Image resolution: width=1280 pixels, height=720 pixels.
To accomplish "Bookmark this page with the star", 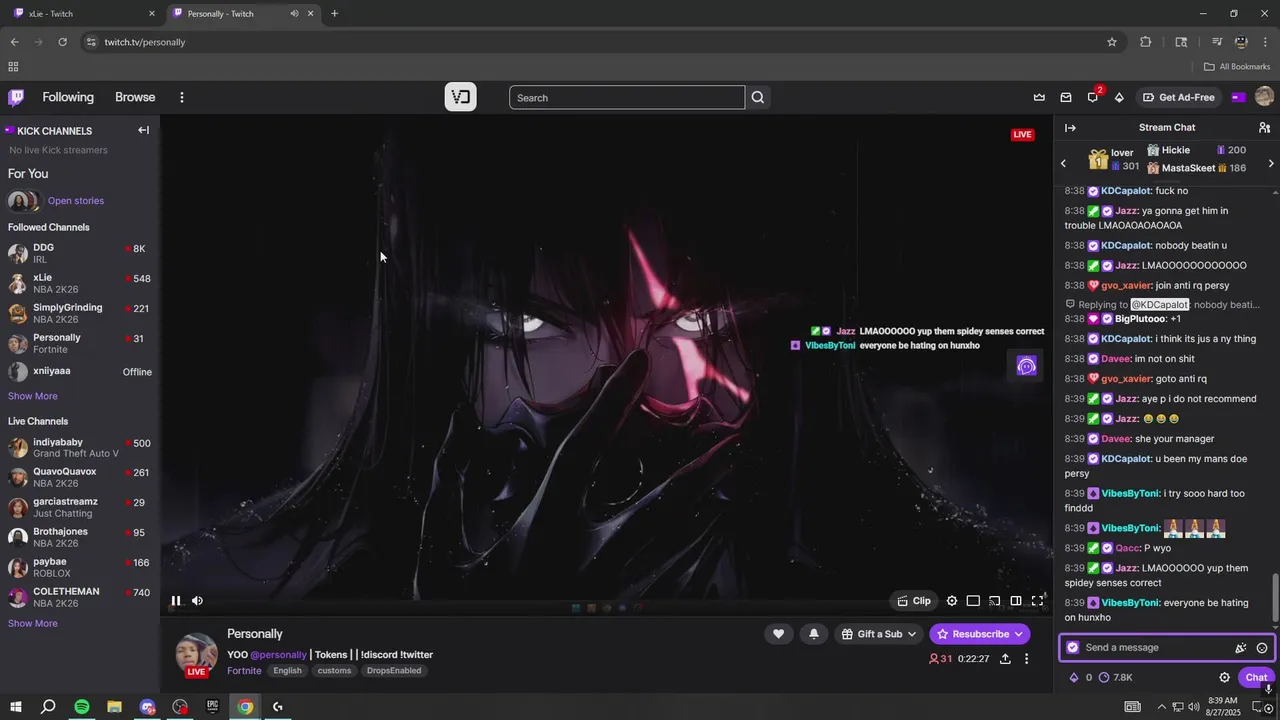I will 1112,42.
